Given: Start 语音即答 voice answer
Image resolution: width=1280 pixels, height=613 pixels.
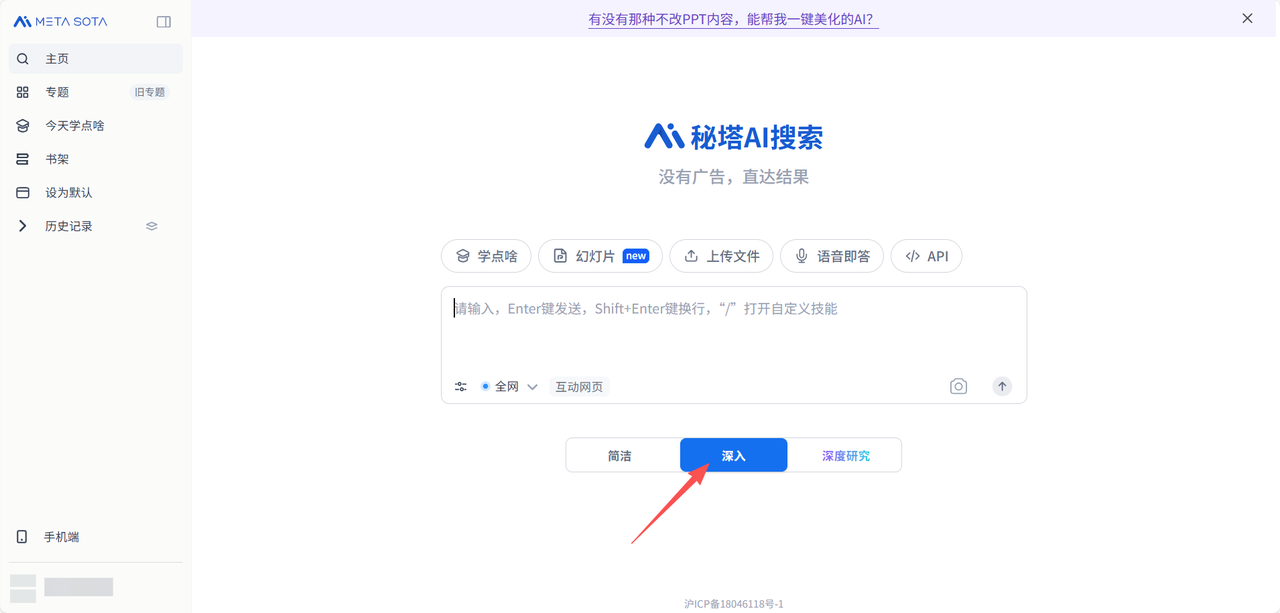Looking at the screenshot, I should [x=832, y=256].
